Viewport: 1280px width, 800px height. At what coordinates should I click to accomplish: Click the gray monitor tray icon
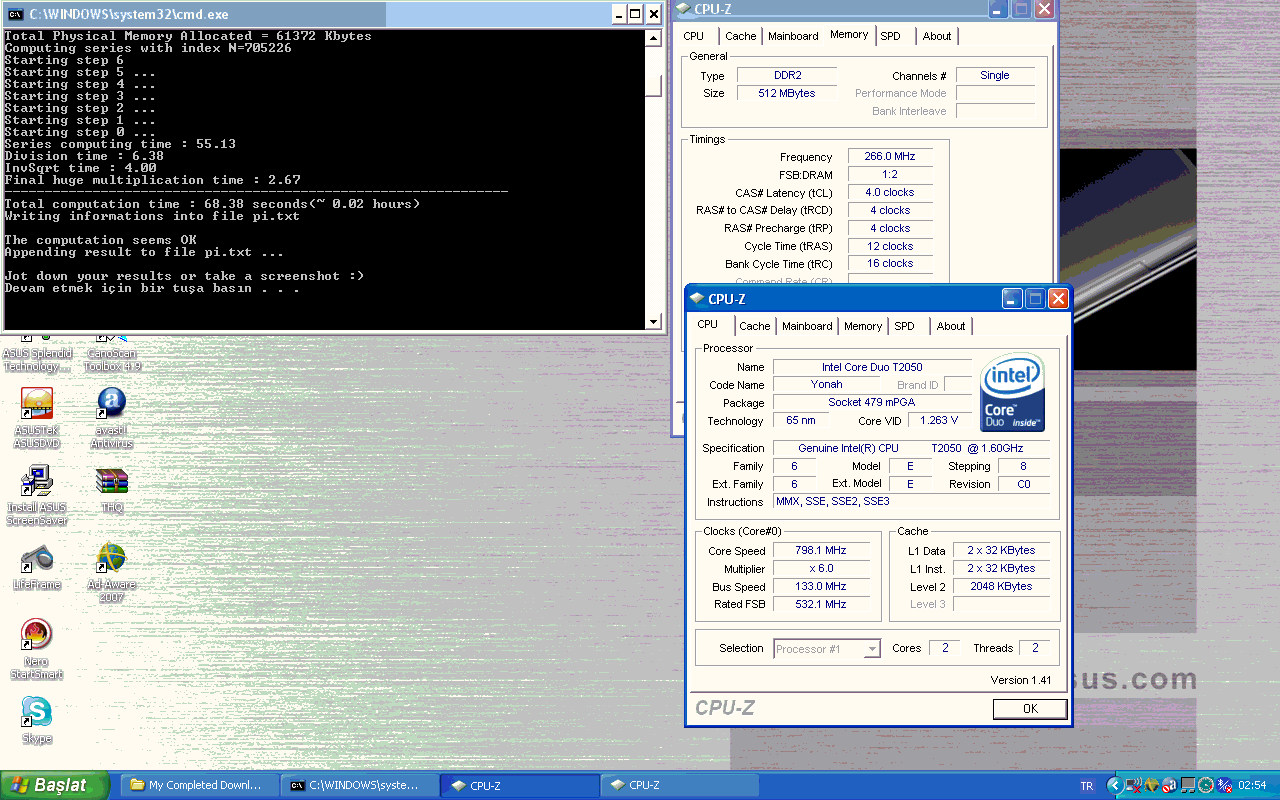click(x=1188, y=785)
